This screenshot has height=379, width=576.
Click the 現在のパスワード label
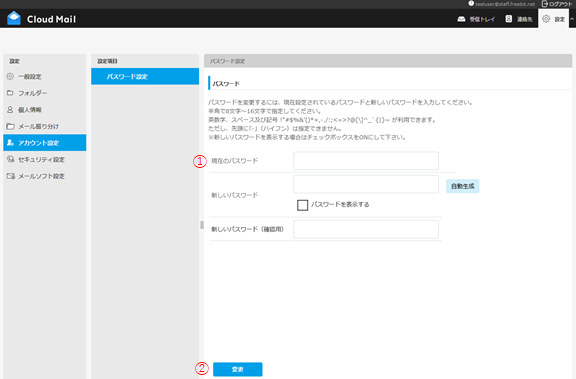234,160
